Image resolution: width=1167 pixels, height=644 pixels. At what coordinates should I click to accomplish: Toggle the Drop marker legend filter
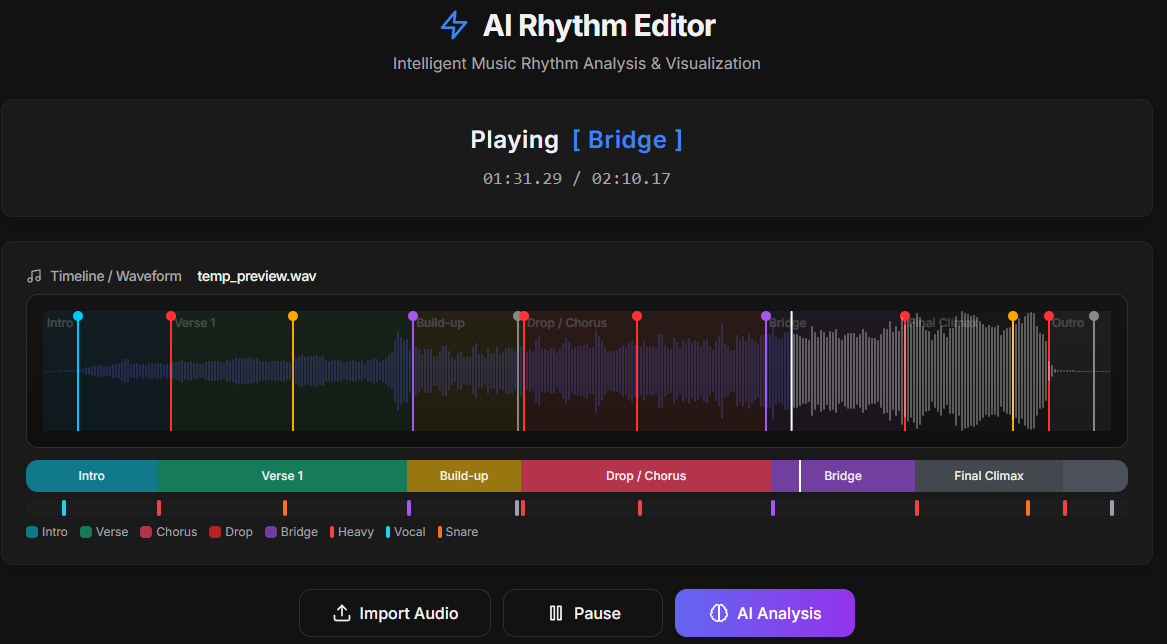point(230,531)
